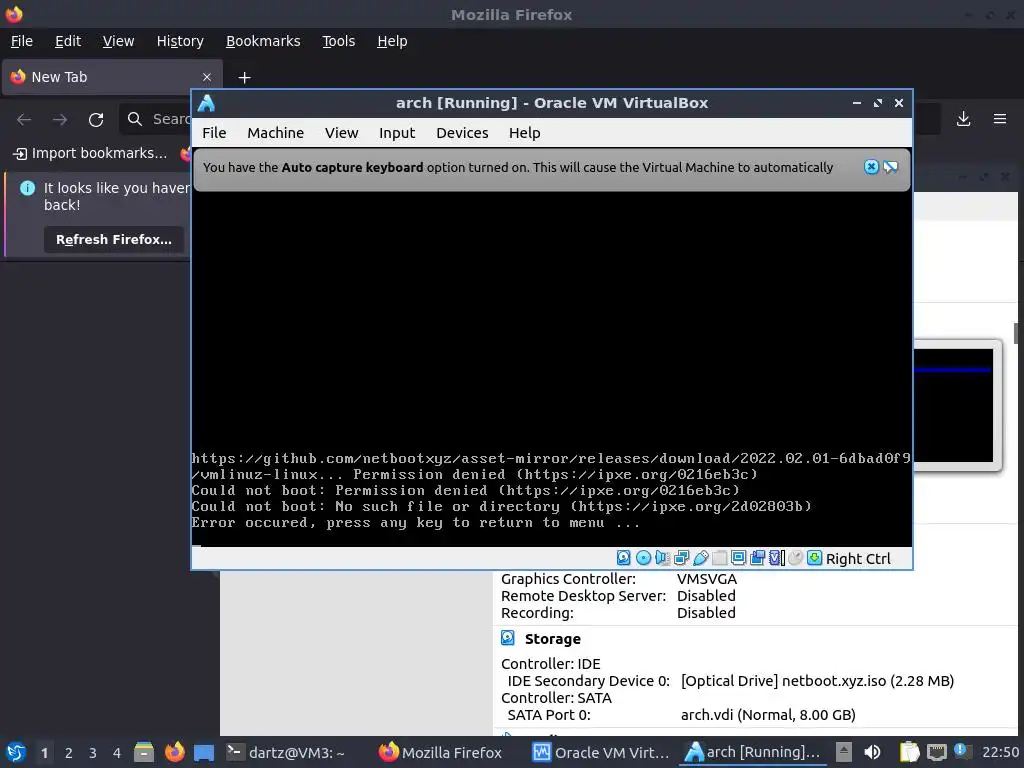The height and width of the screenshot is (768, 1024).
Task: Click the CPU virtualization indicator icon
Action: pos(776,558)
